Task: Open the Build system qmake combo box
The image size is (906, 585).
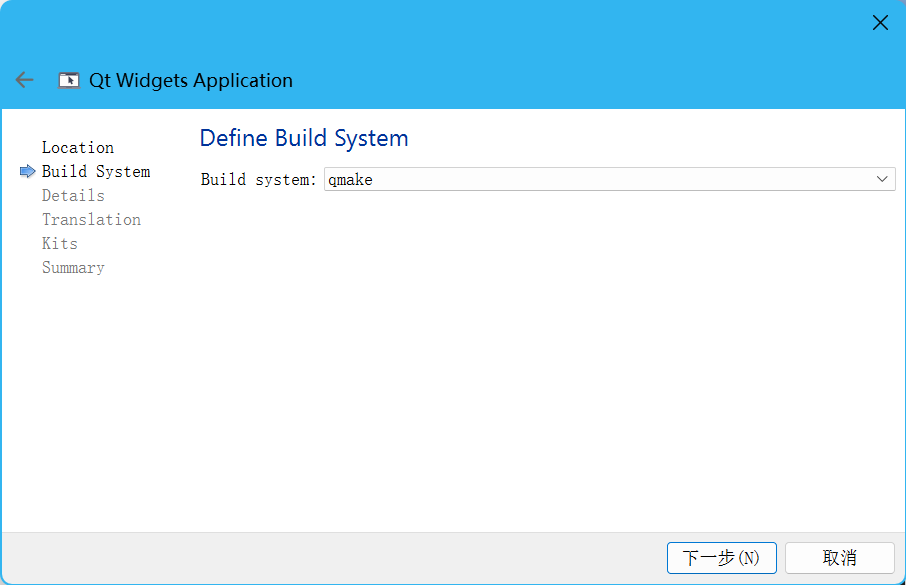Action: pyautogui.click(x=610, y=179)
